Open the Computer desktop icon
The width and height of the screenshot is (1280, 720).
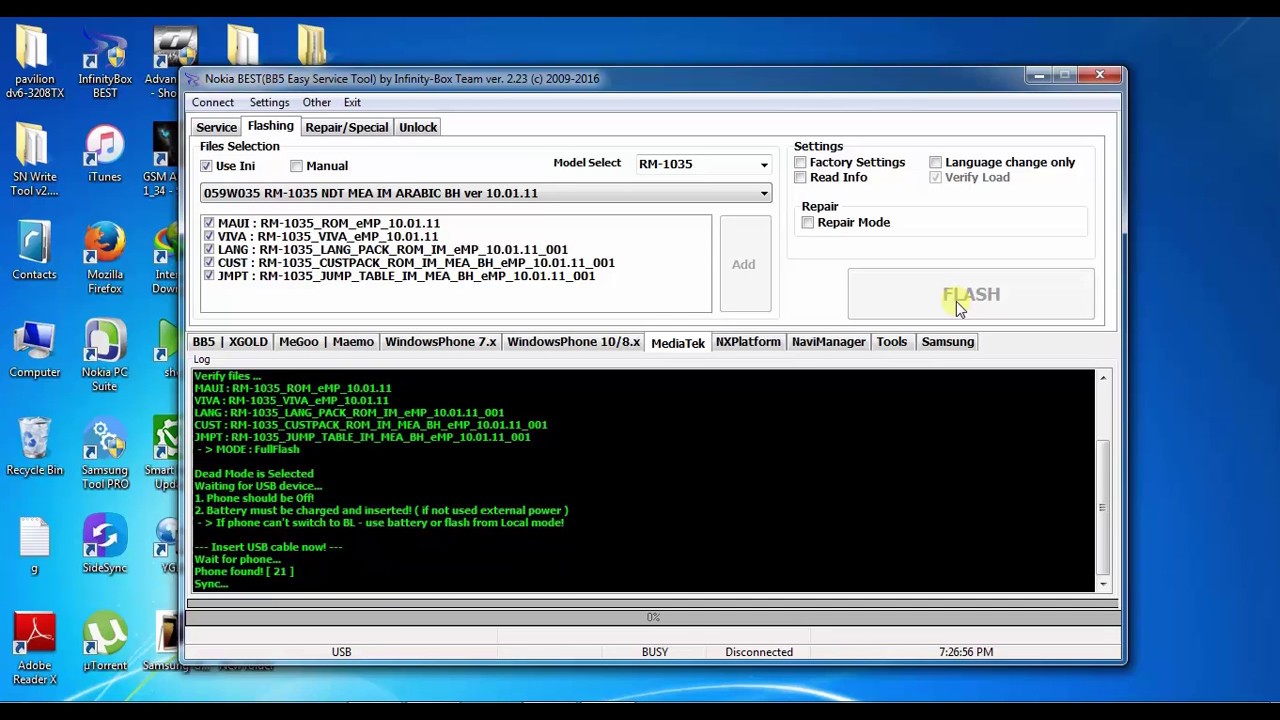[34, 350]
